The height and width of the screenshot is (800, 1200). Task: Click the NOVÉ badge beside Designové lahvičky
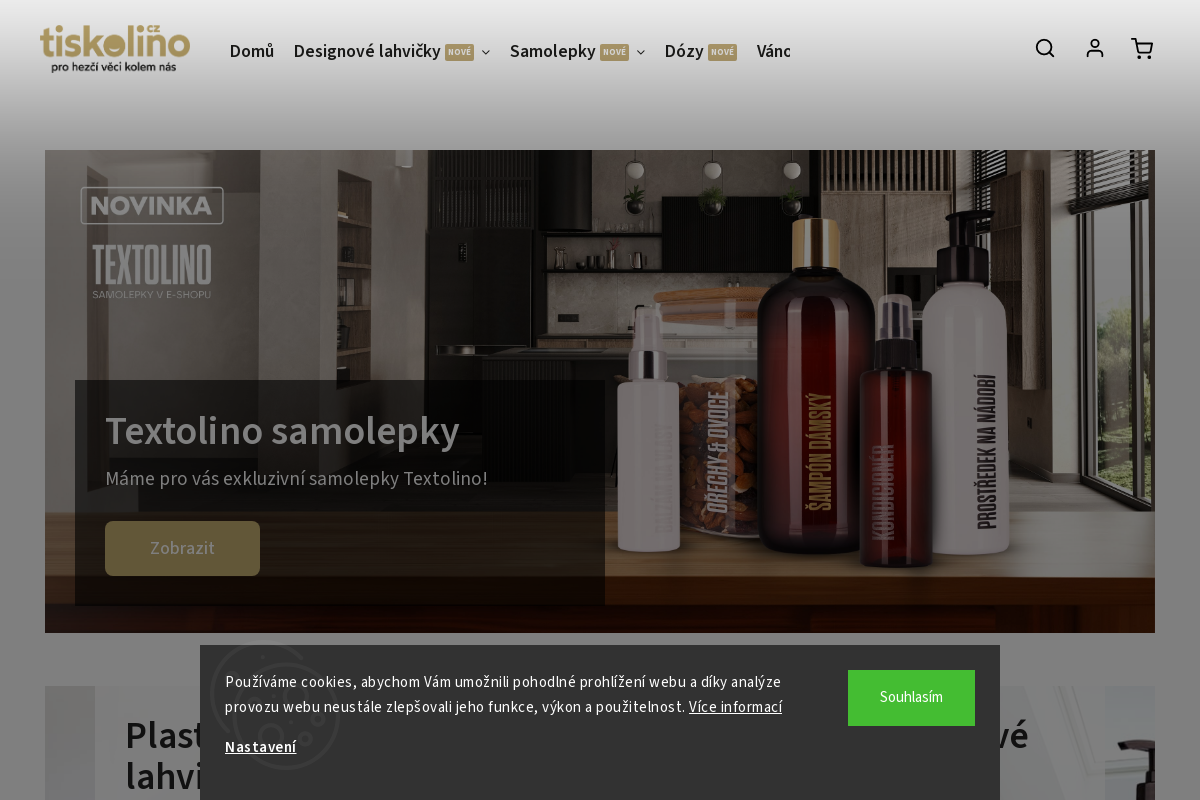point(459,52)
